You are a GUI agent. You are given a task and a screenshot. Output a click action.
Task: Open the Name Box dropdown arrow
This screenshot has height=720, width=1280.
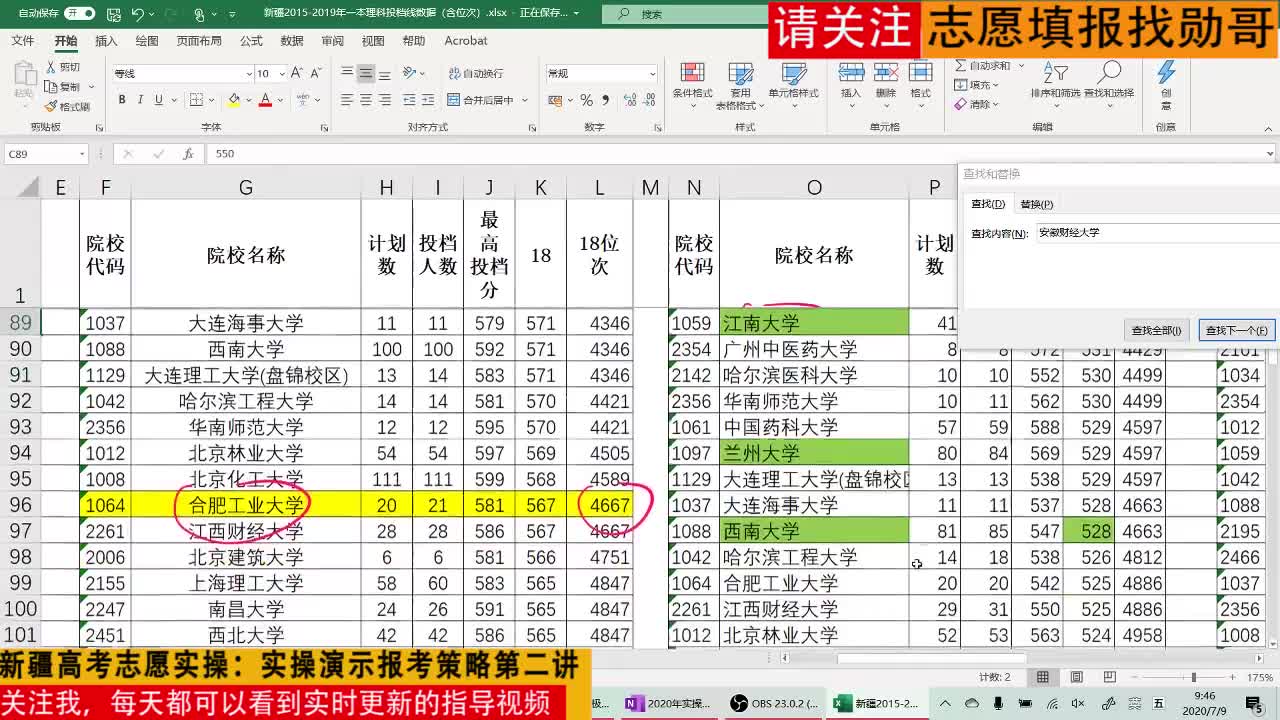(x=82, y=154)
